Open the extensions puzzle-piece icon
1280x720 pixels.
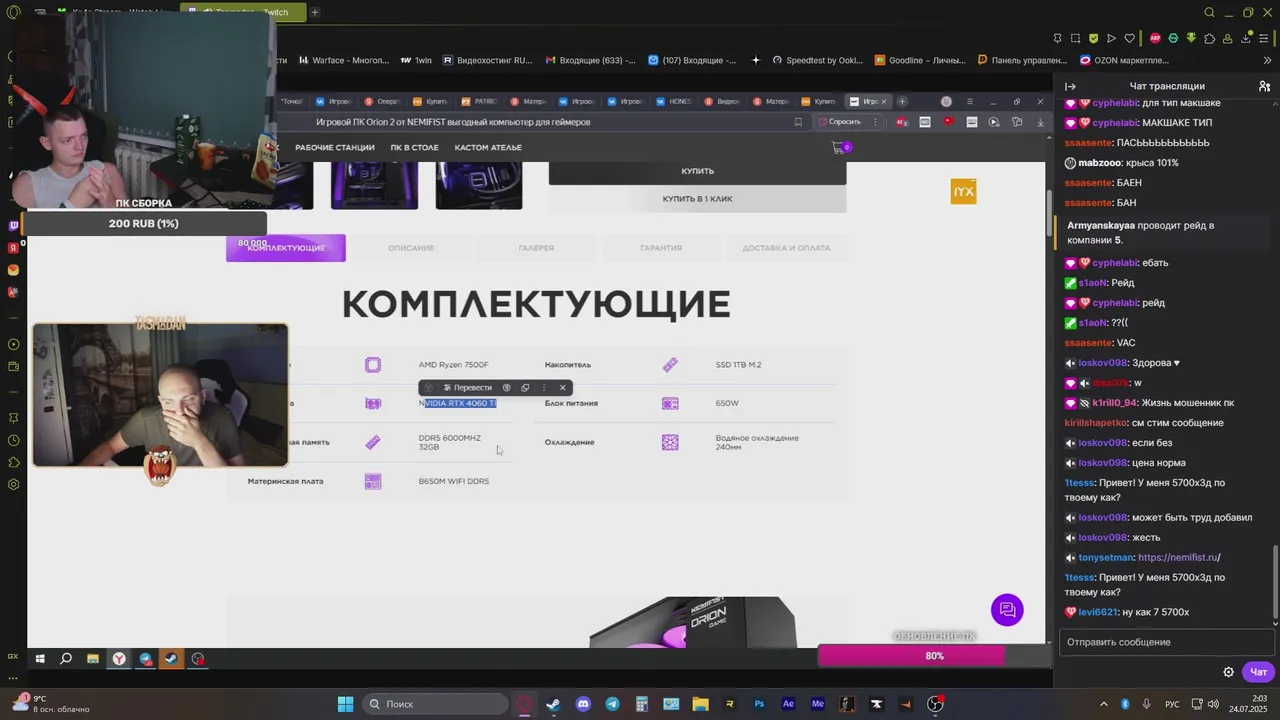coord(1210,38)
